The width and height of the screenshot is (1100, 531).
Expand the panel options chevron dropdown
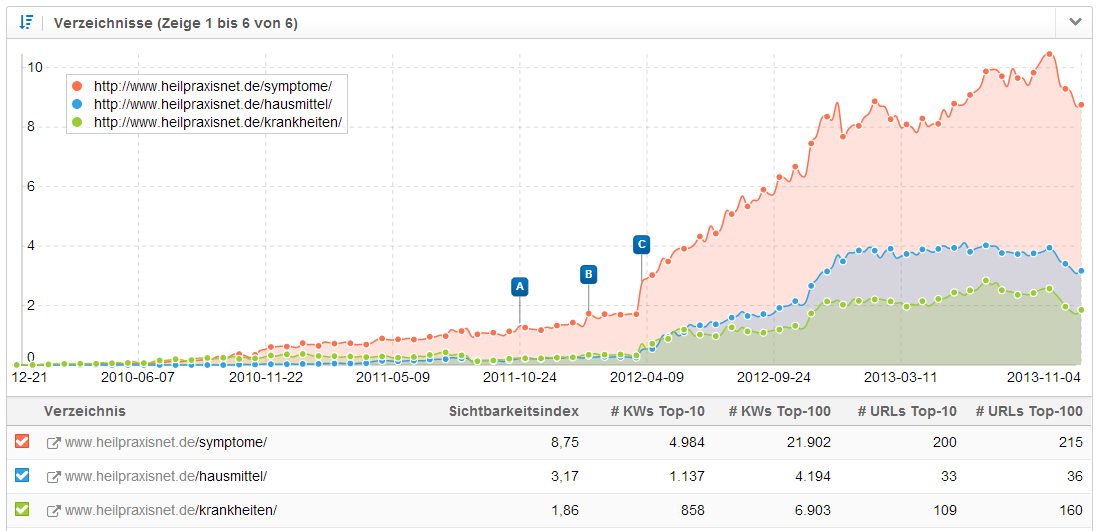coord(1075,22)
